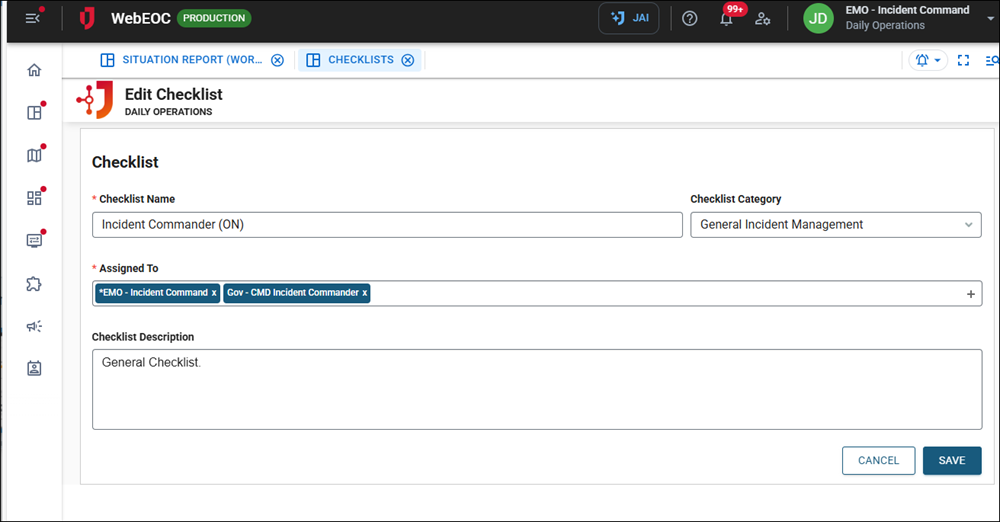This screenshot has width=1000, height=522.
Task: Close the Checklists tab
Action: click(x=408, y=60)
